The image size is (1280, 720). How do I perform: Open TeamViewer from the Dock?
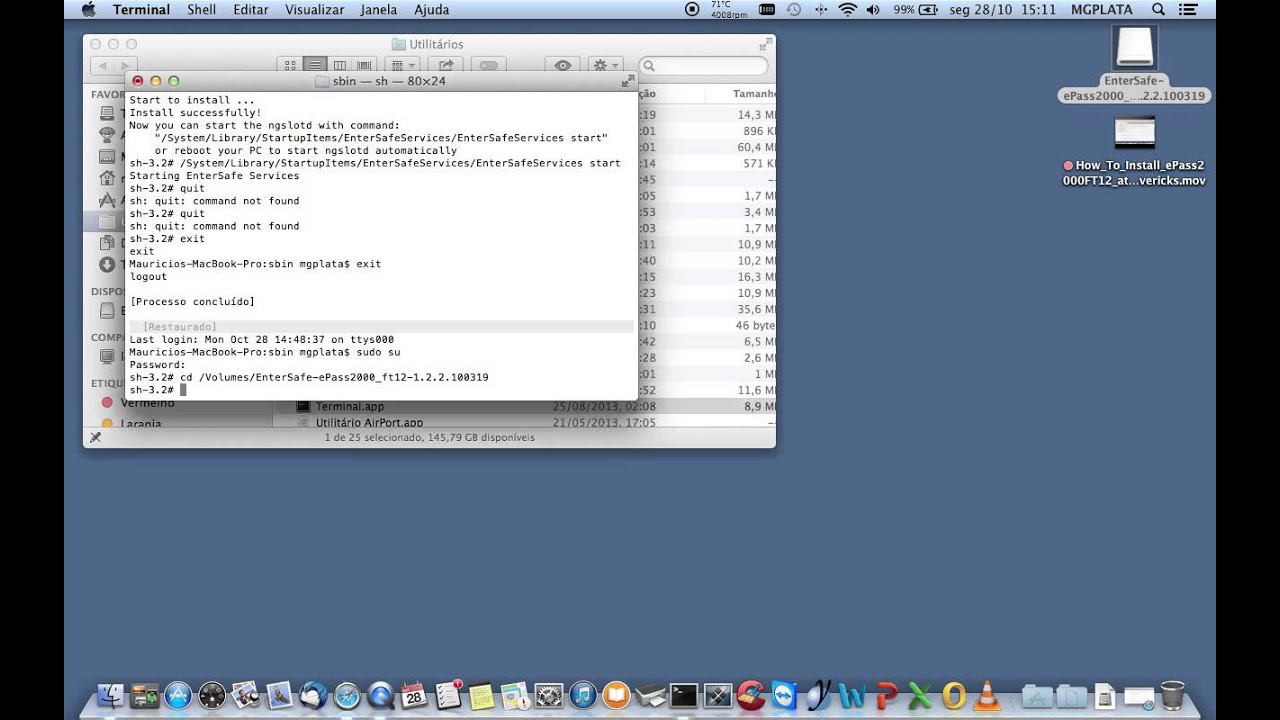point(785,695)
